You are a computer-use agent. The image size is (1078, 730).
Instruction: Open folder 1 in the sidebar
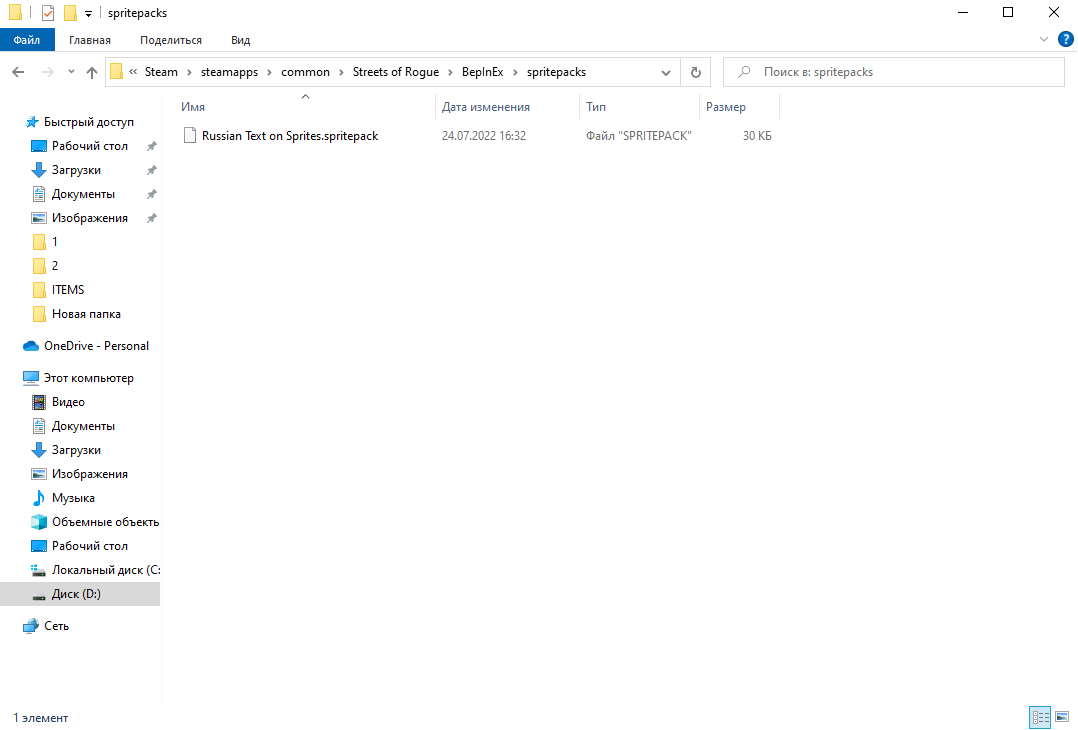click(x=54, y=242)
